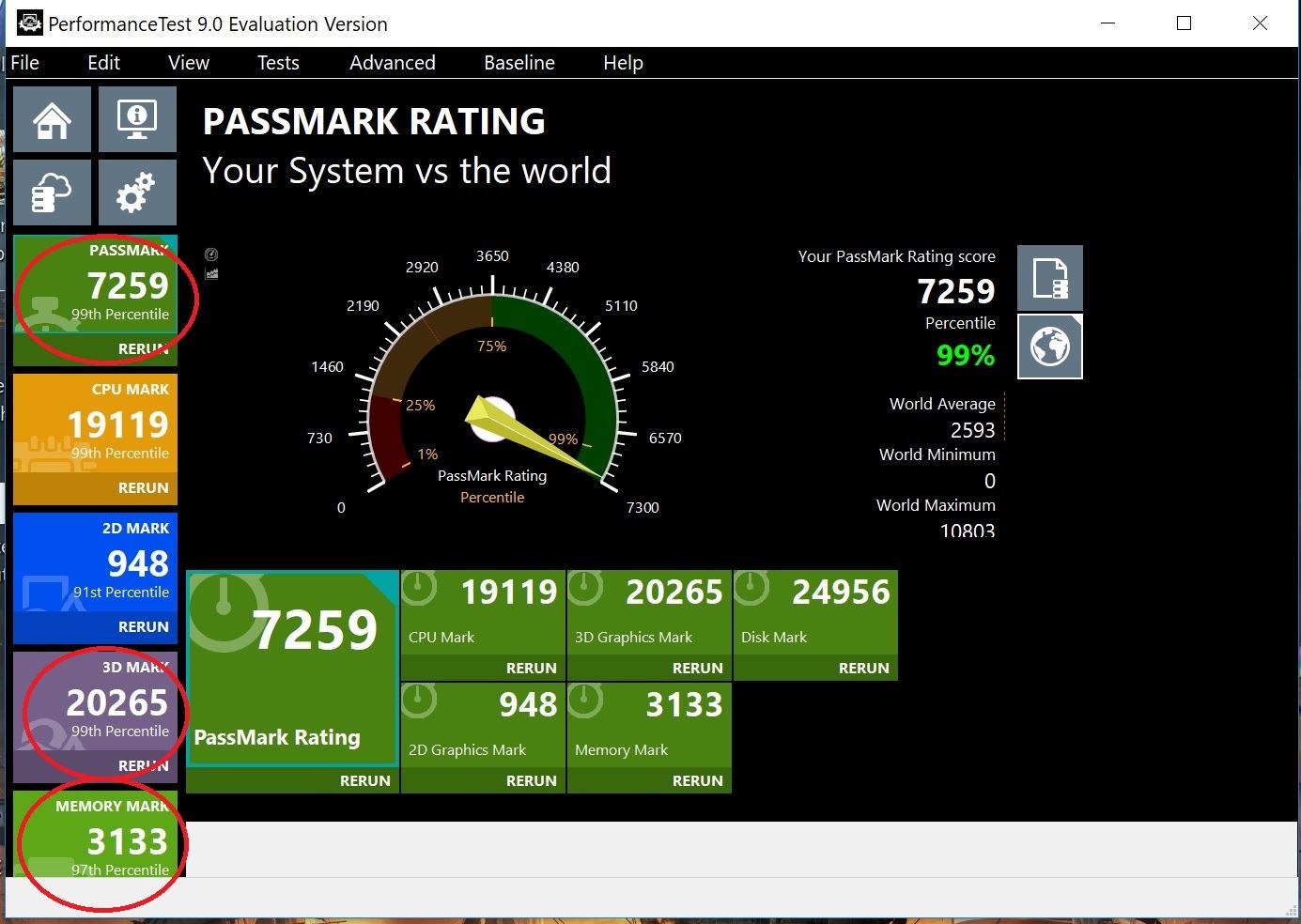Click the World Minimum value 0
Viewport: 1301px width, 924px height.
click(989, 481)
